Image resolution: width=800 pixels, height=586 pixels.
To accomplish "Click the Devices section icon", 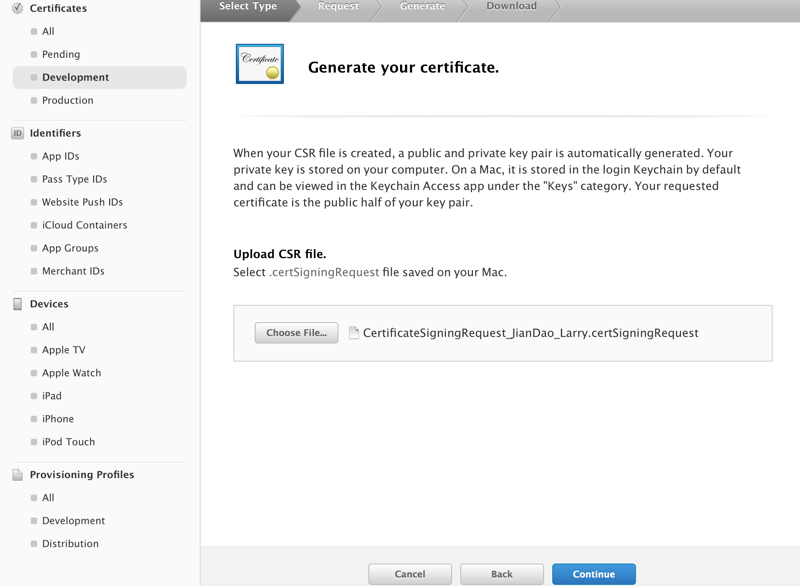I will [x=17, y=304].
